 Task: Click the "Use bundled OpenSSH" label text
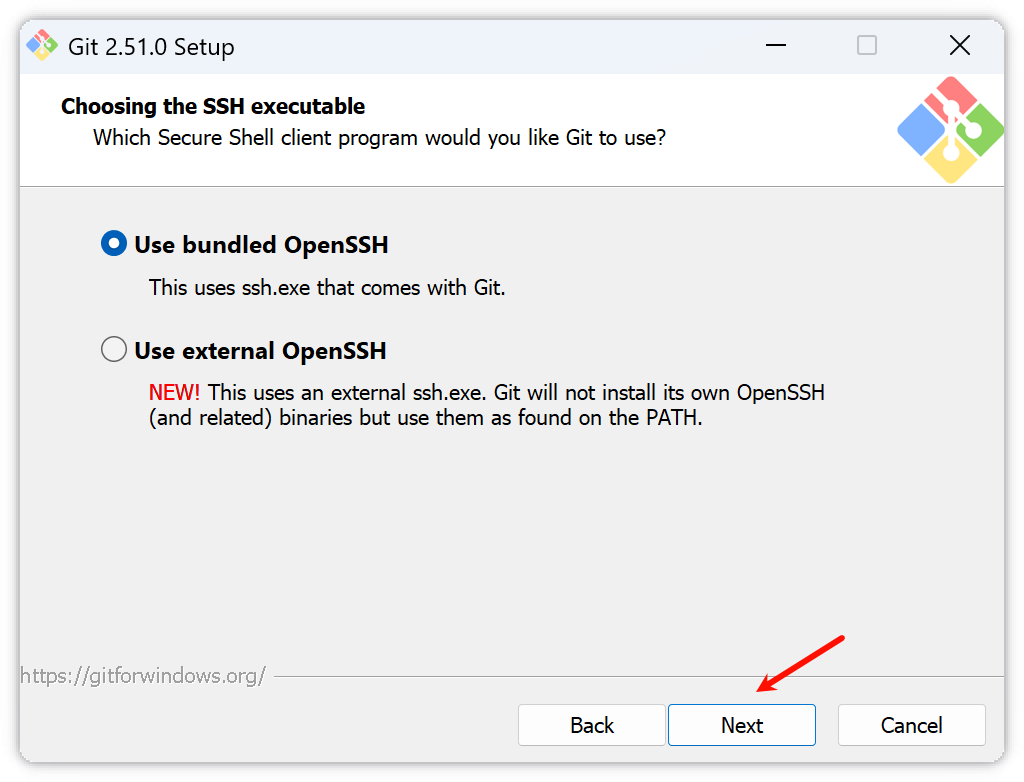[261, 245]
